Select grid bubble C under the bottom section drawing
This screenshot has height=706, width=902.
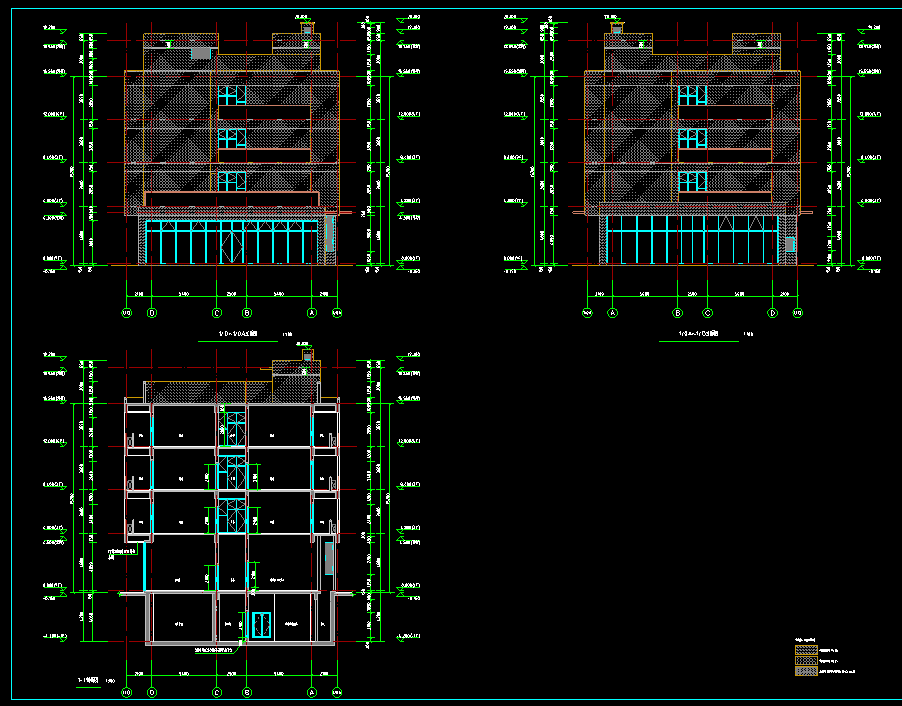coord(217,692)
